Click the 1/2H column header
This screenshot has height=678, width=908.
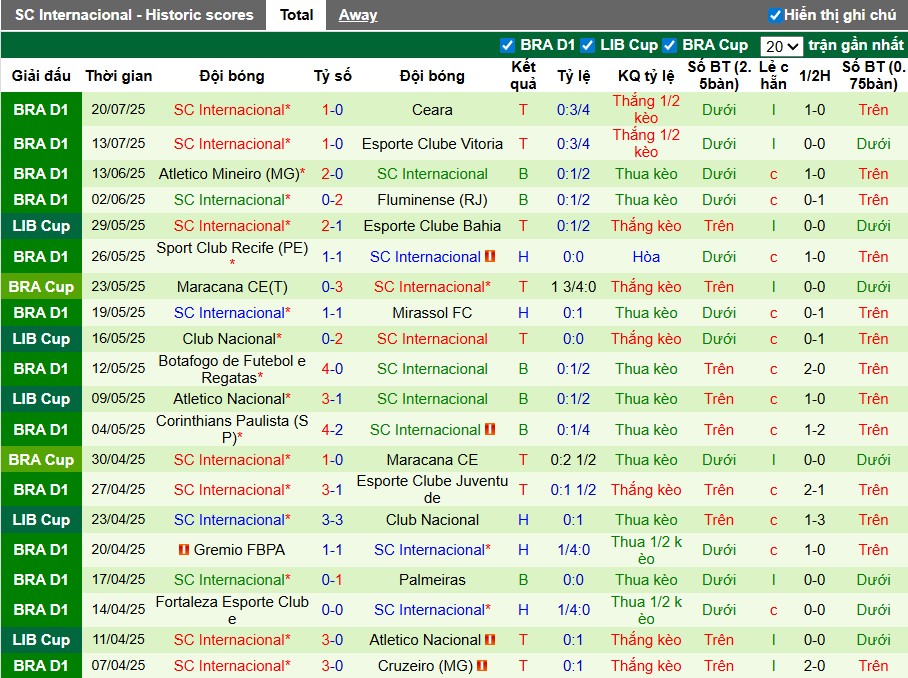tap(814, 76)
